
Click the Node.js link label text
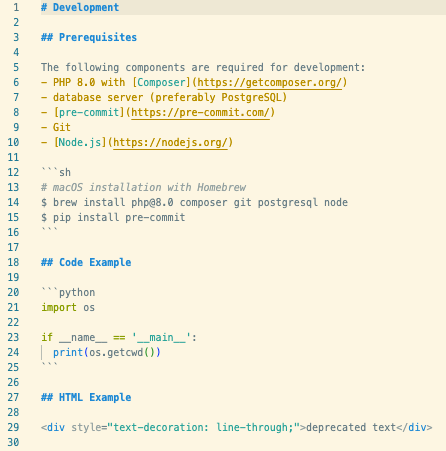click(80, 142)
